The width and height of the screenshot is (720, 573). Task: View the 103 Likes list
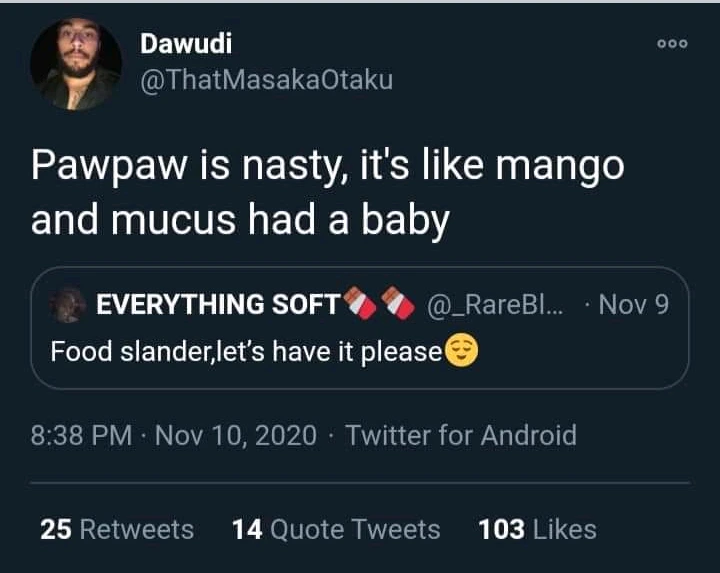[537, 528]
